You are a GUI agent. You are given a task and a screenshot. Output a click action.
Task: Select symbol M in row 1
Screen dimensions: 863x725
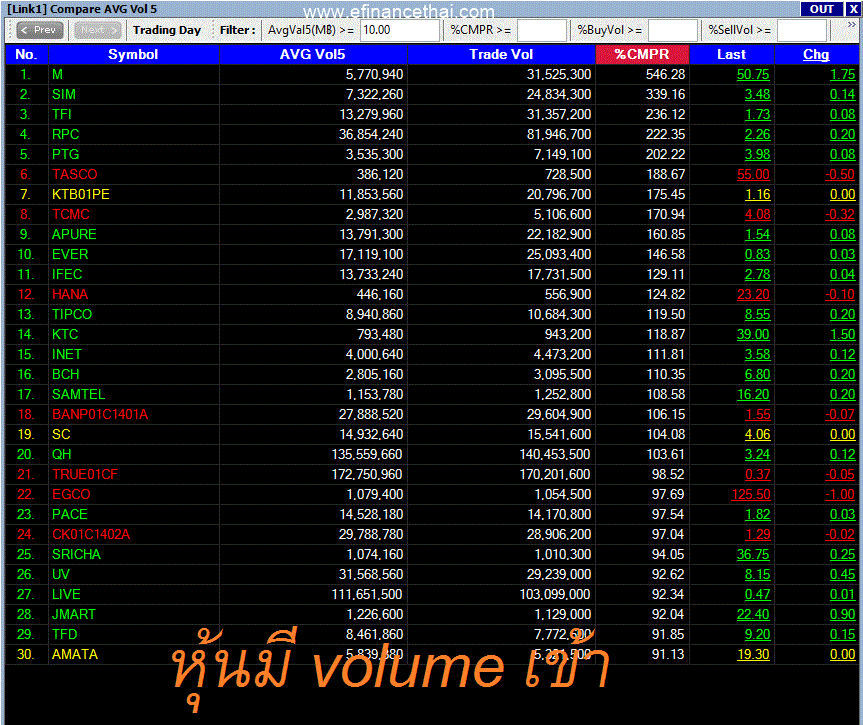click(x=57, y=74)
